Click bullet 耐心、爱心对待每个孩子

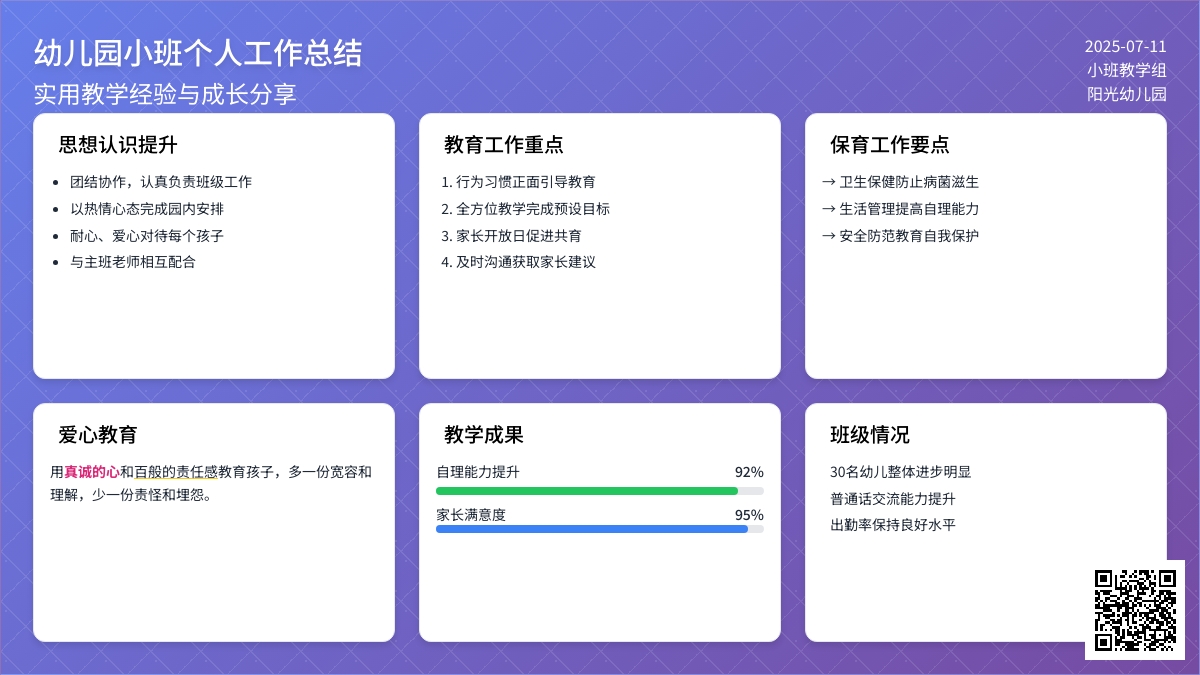(146, 236)
